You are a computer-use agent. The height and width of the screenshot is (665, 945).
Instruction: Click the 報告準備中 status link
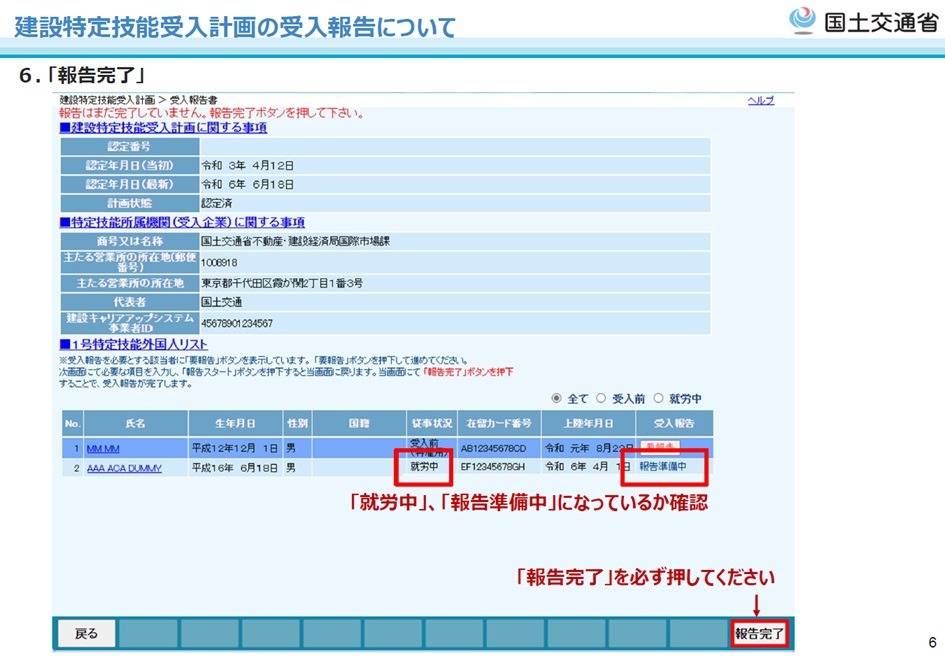pos(663,467)
